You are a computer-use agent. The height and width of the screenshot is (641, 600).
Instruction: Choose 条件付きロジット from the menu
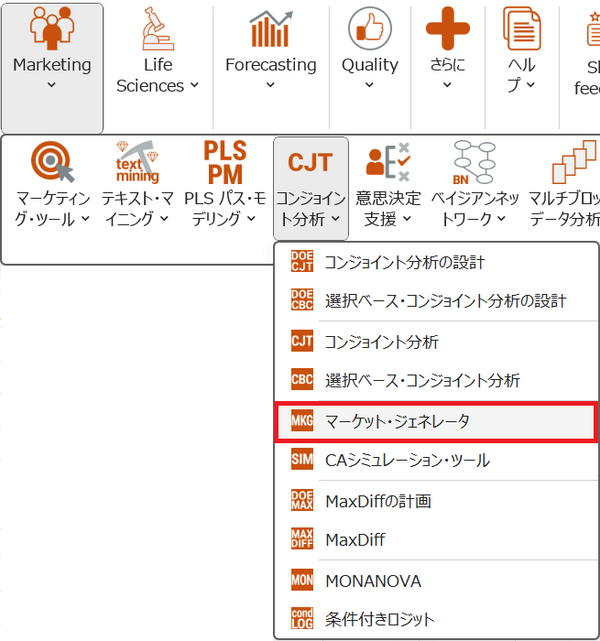click(x=379, y=618)
